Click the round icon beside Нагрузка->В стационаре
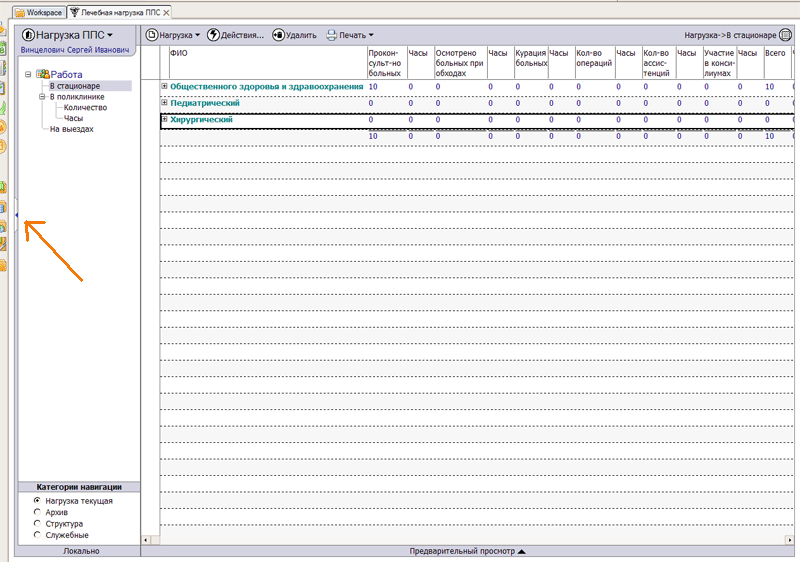The width and height of the screenshot is (800, 562). pyautogui.click(x=785, y=35)
